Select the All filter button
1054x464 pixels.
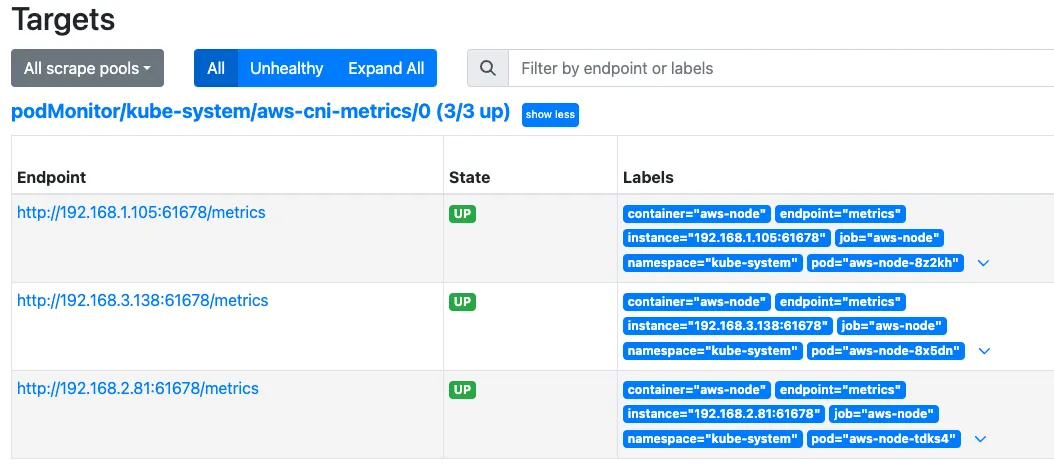click(216, 68)
